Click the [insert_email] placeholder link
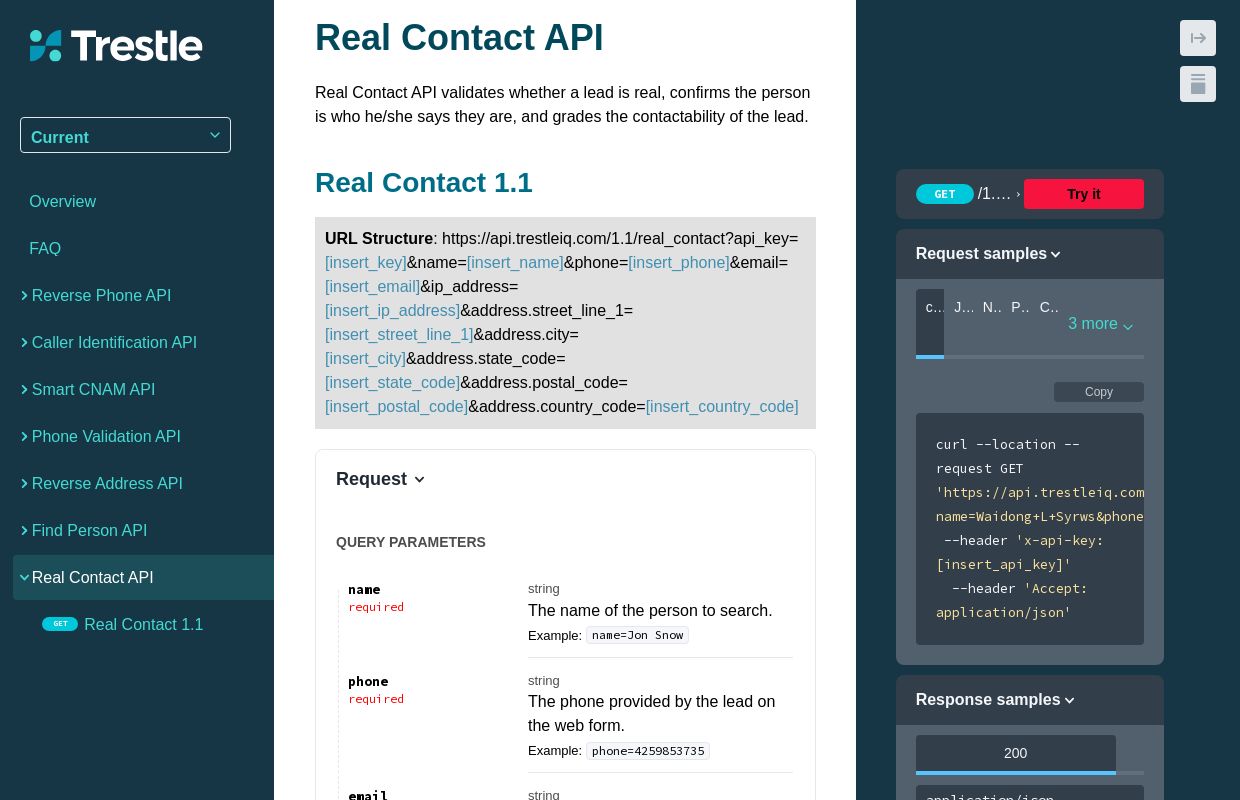The width and height of the screenshot is (1240, 800). click(x=372, y=287)
